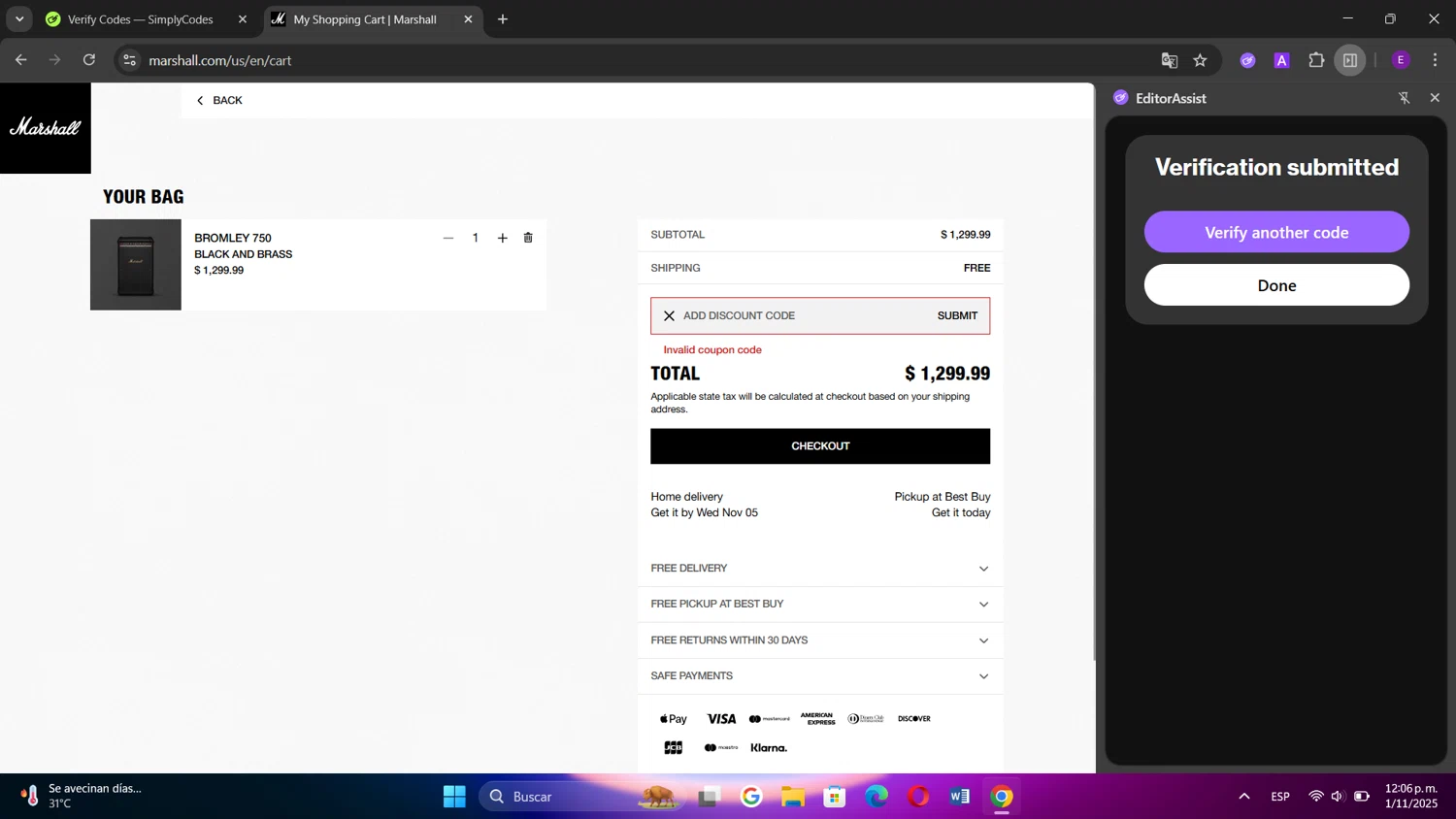Change the ESP keyboard language
Image resolution: width=1456 pixels, height=819 pixels.
tap(1280, 797)
